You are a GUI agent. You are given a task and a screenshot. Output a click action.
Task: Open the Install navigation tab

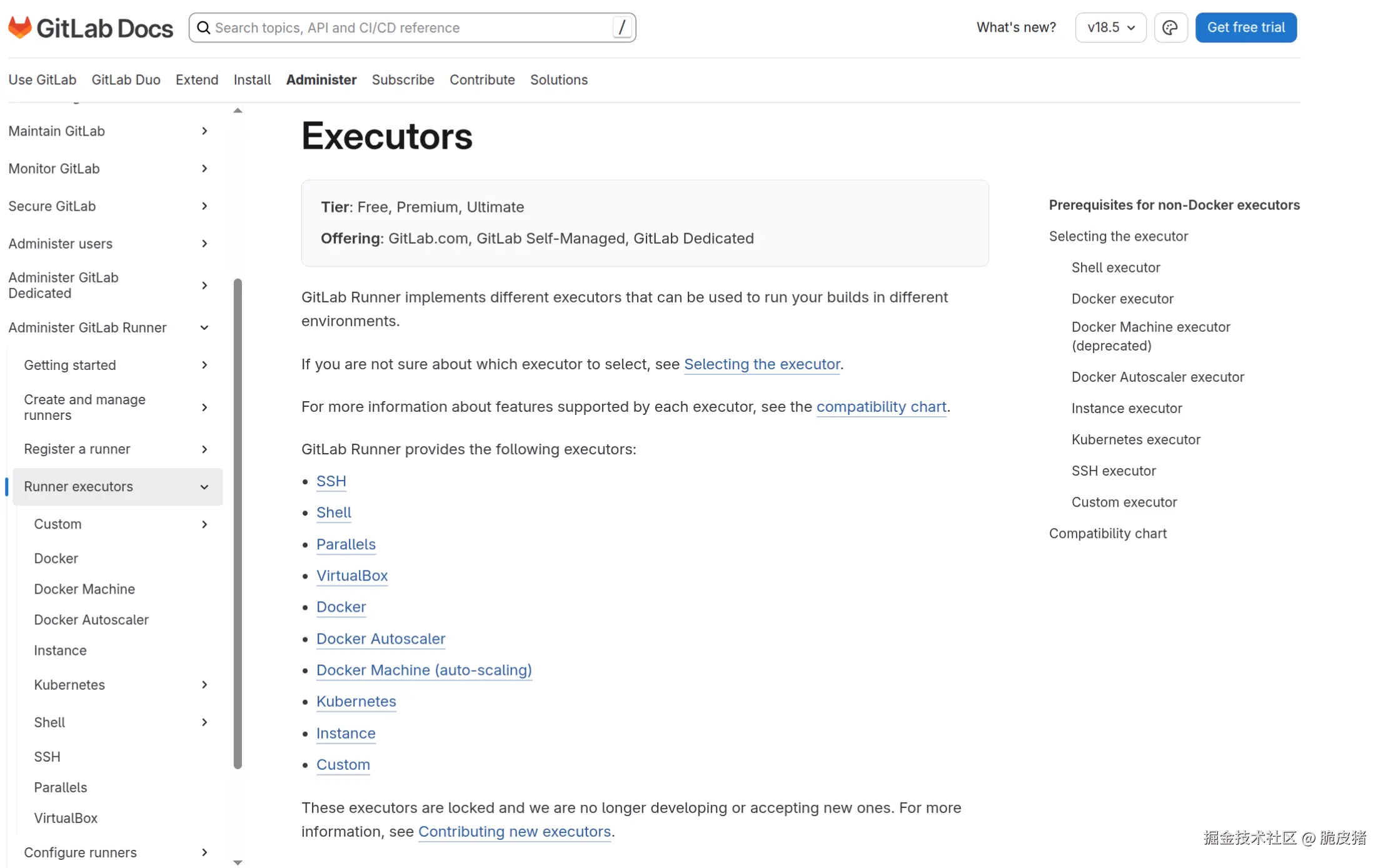point(252,80)
